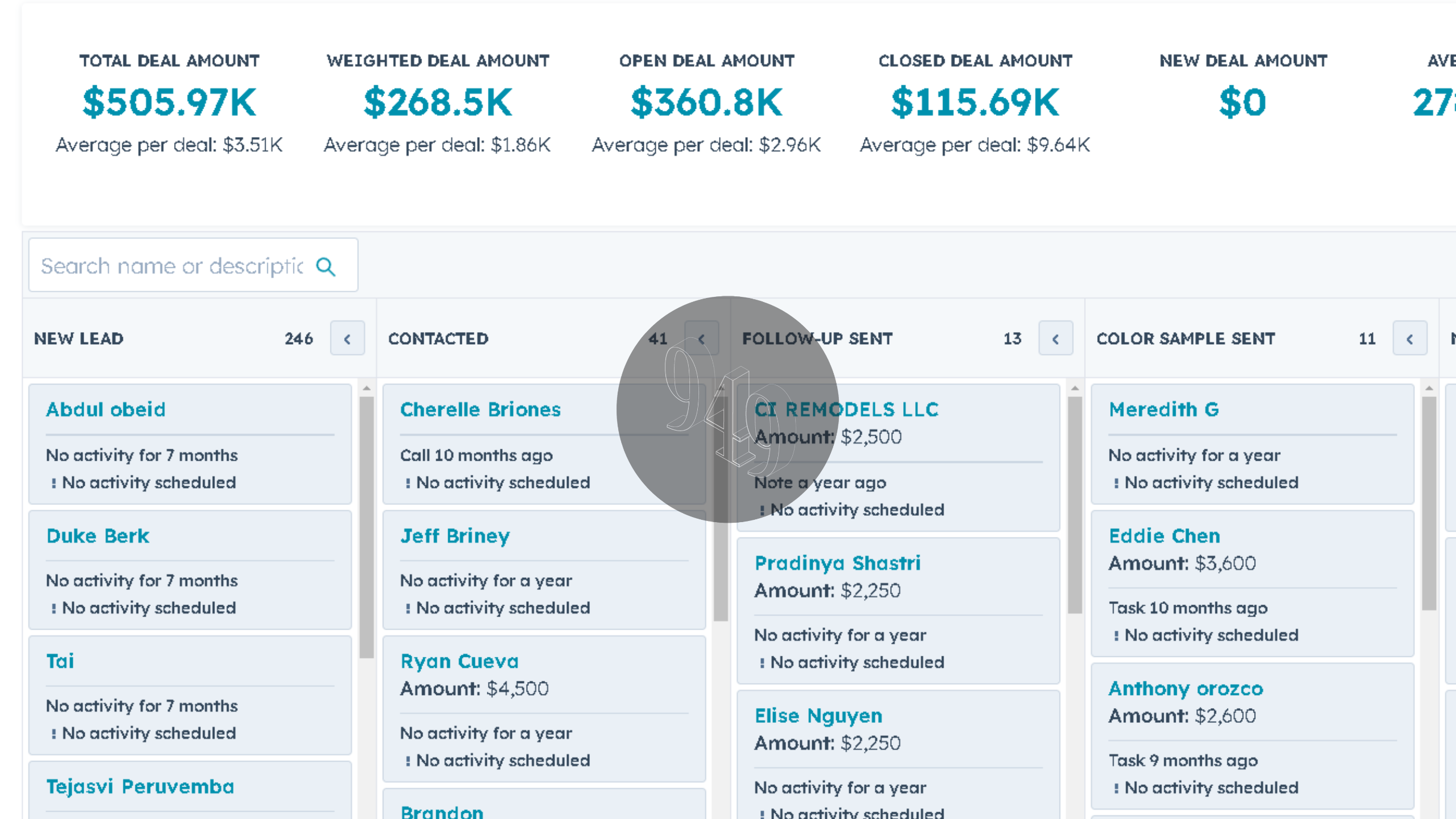This screenshot has height=819, width=1456.
Task: Collapse the Color Sample Sent column
Action: coord(1410,338)
